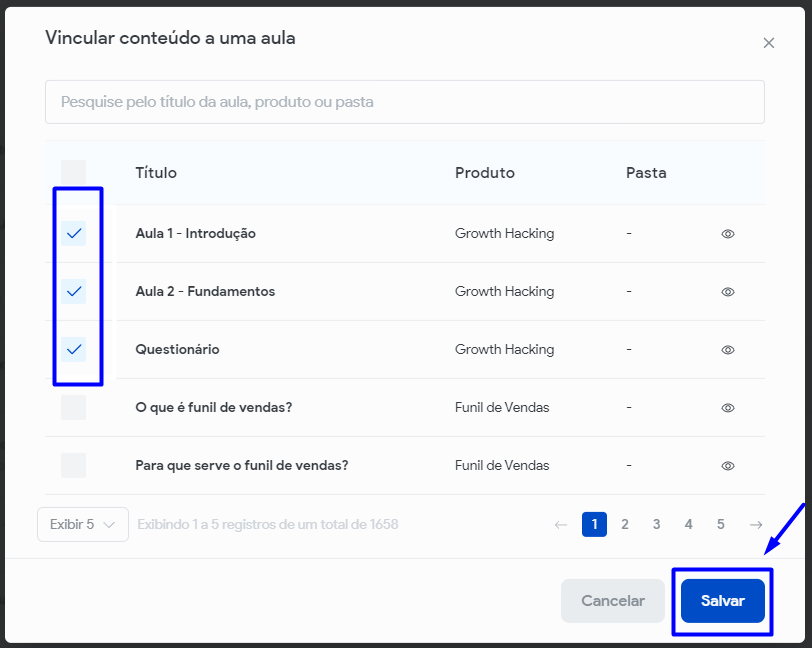The height and width of the screenshot is (648, 812).
Task: Deselect the Aula 2 - Fundamentos row
Action: tap(73, 292)
